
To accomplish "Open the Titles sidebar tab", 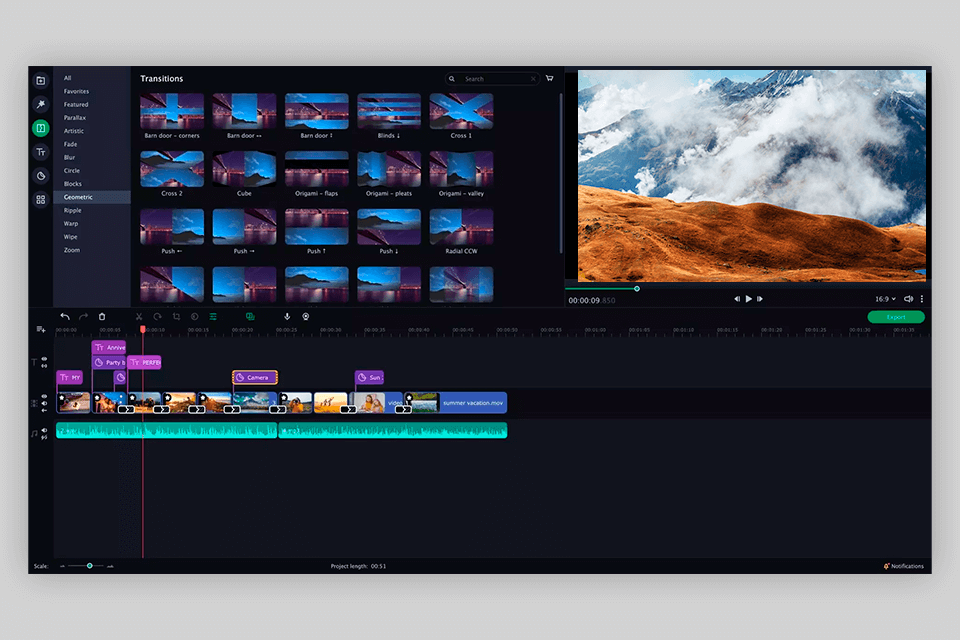I will click(40, 152).
